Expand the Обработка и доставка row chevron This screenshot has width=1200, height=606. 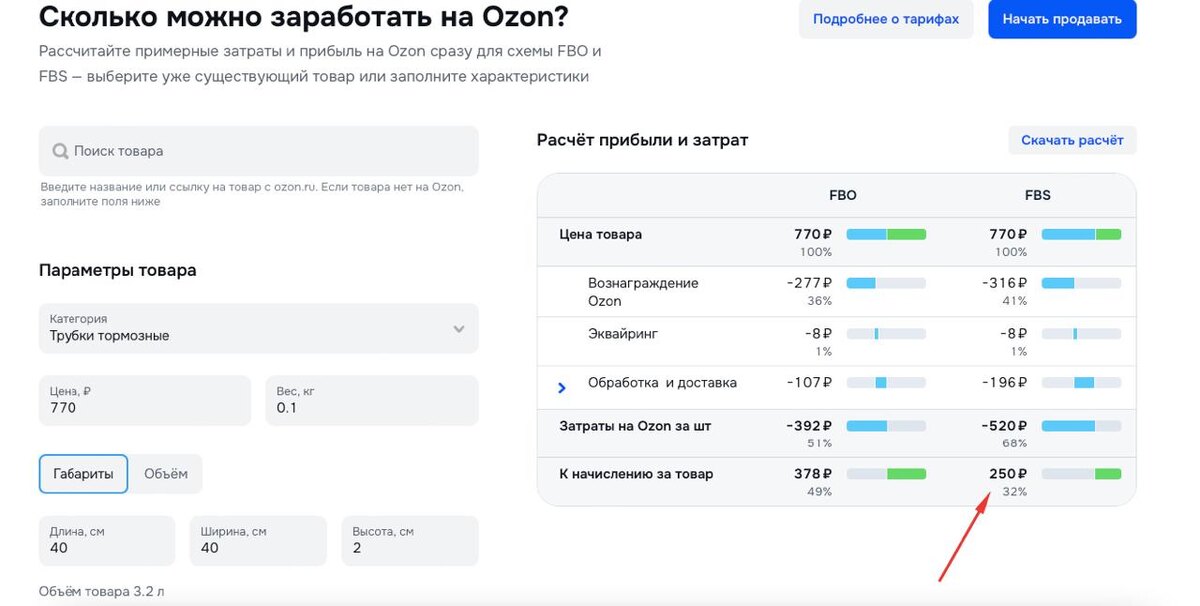coord(562,387)
